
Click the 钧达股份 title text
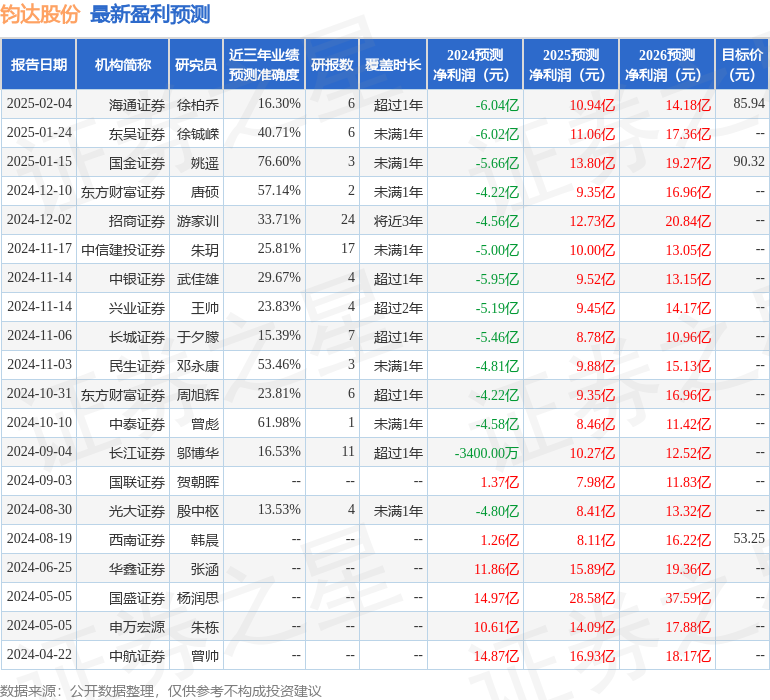(x=40, y=14)
